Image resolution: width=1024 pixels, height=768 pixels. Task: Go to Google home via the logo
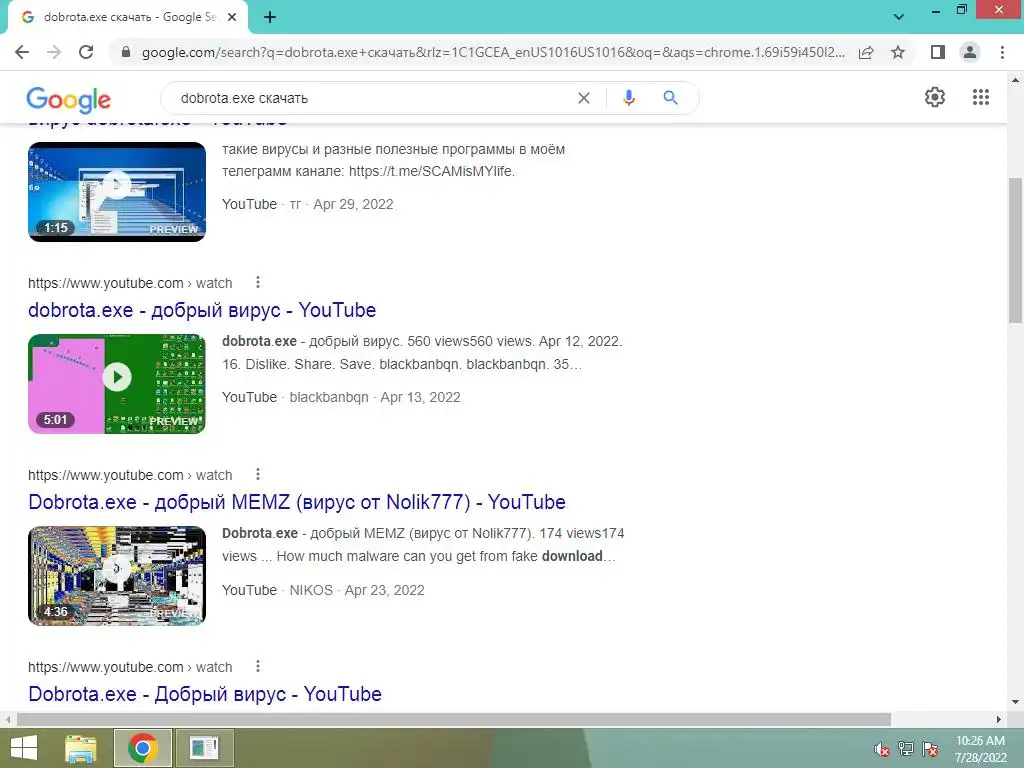pos(69,99)
